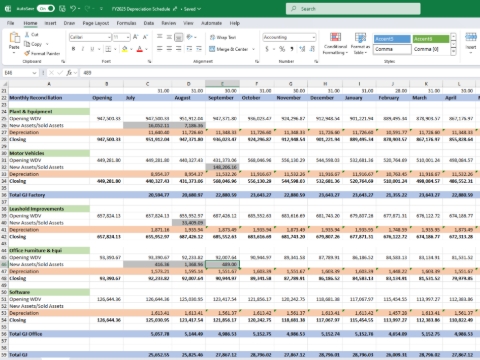Image resolution: width=480 pixels, height=360 pixels.
Task: Open the Font Color dropdown arrow
Action: (x=146, y=49)
